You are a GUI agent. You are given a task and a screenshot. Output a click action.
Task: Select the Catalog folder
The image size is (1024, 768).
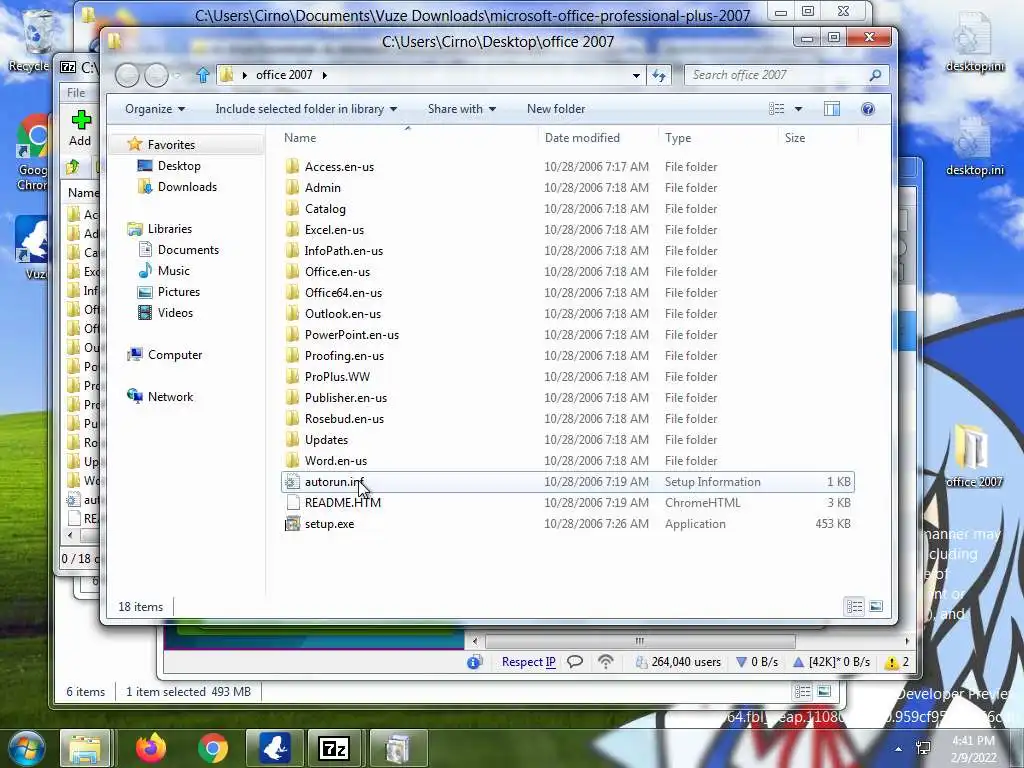point(325,208)
